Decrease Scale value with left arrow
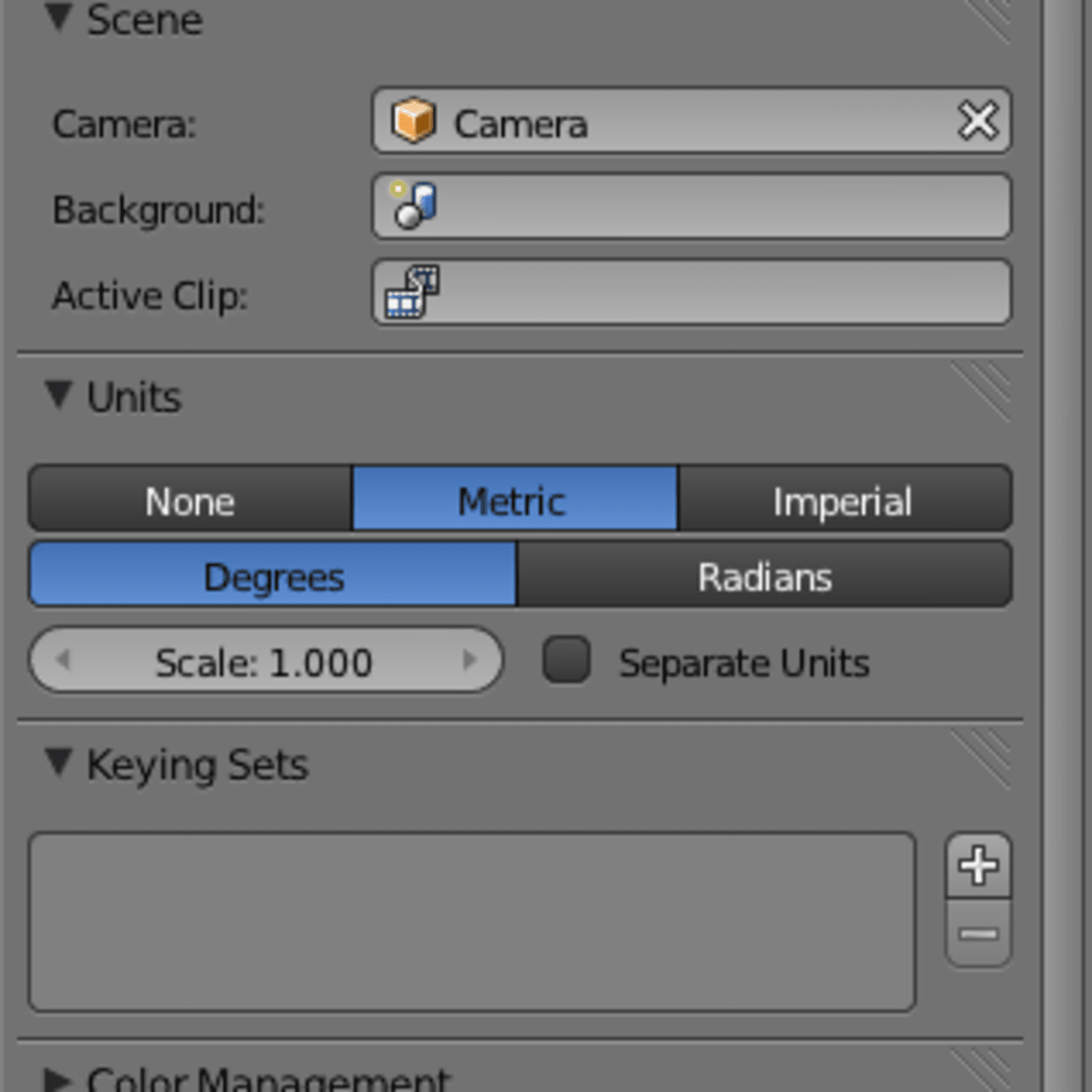This screenshot has width=1092, height=1092. [x=63, y=659]
